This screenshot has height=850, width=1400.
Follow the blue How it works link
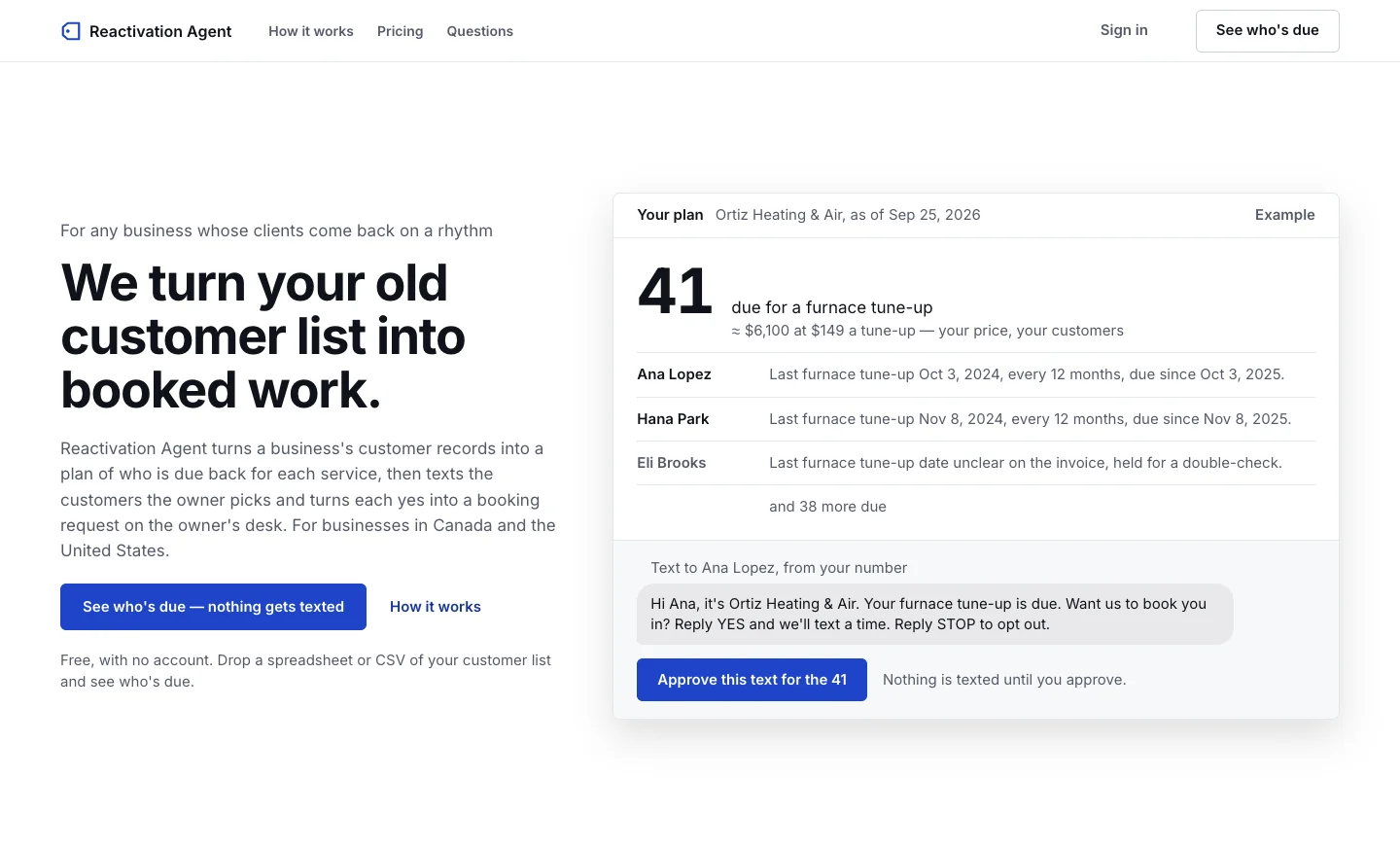pyautogui.click(x=436, y=607)
